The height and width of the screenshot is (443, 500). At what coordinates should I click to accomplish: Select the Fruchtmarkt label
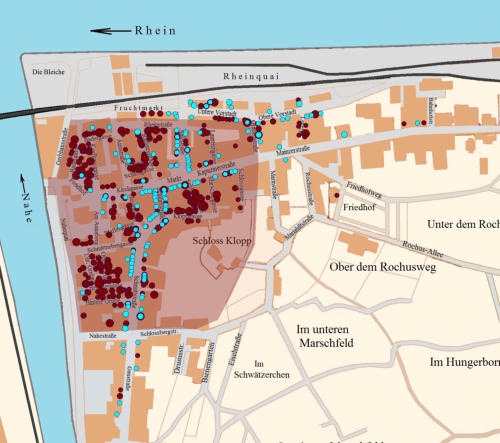(139, 108)
